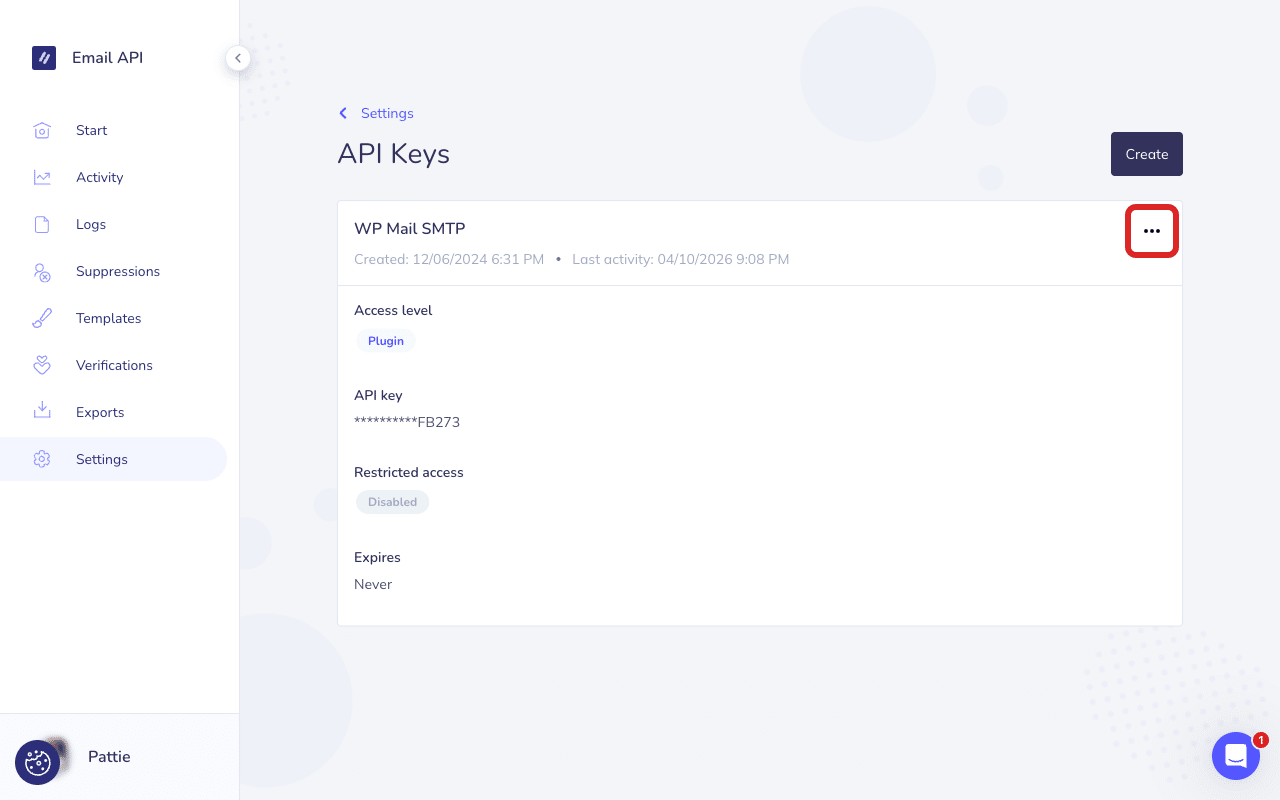Screen dimensions: 1280x800
Task: Click the API Keys page heading
Action: (394, 154)
